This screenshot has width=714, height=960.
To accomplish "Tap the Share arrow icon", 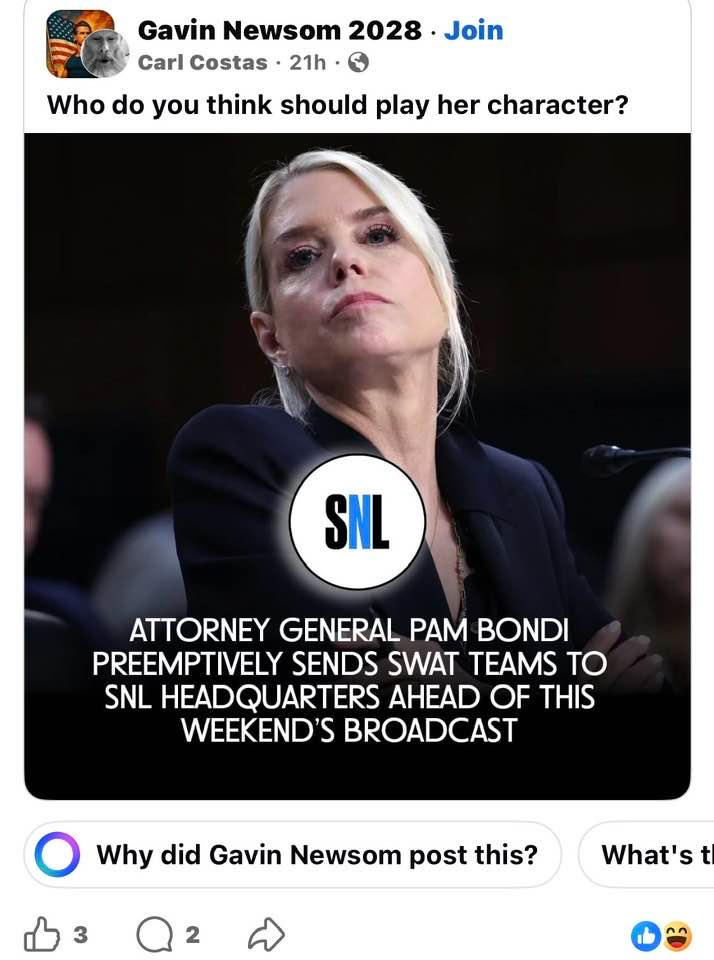I will tap(266, 934).
